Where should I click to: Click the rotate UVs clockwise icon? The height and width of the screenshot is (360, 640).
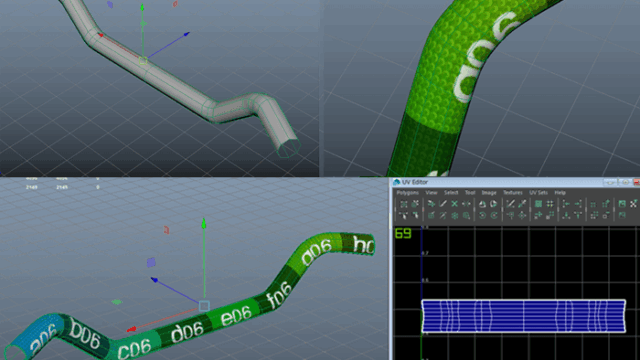(x=494, y=215)
